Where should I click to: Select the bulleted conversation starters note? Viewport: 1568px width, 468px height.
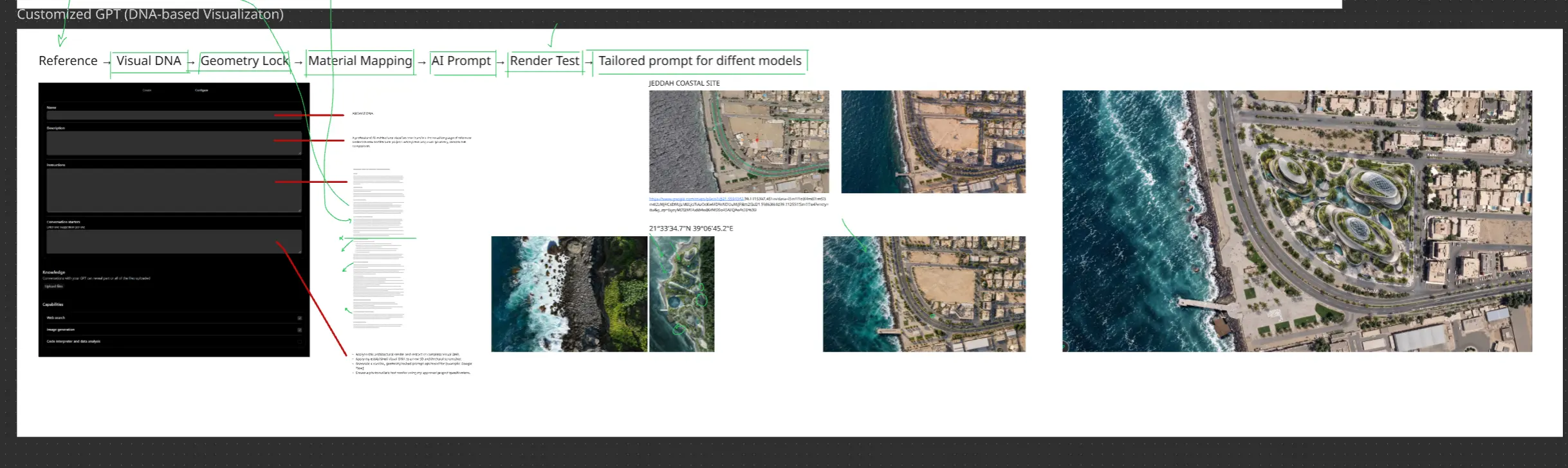pyautogui.click(x=412, y=363)
